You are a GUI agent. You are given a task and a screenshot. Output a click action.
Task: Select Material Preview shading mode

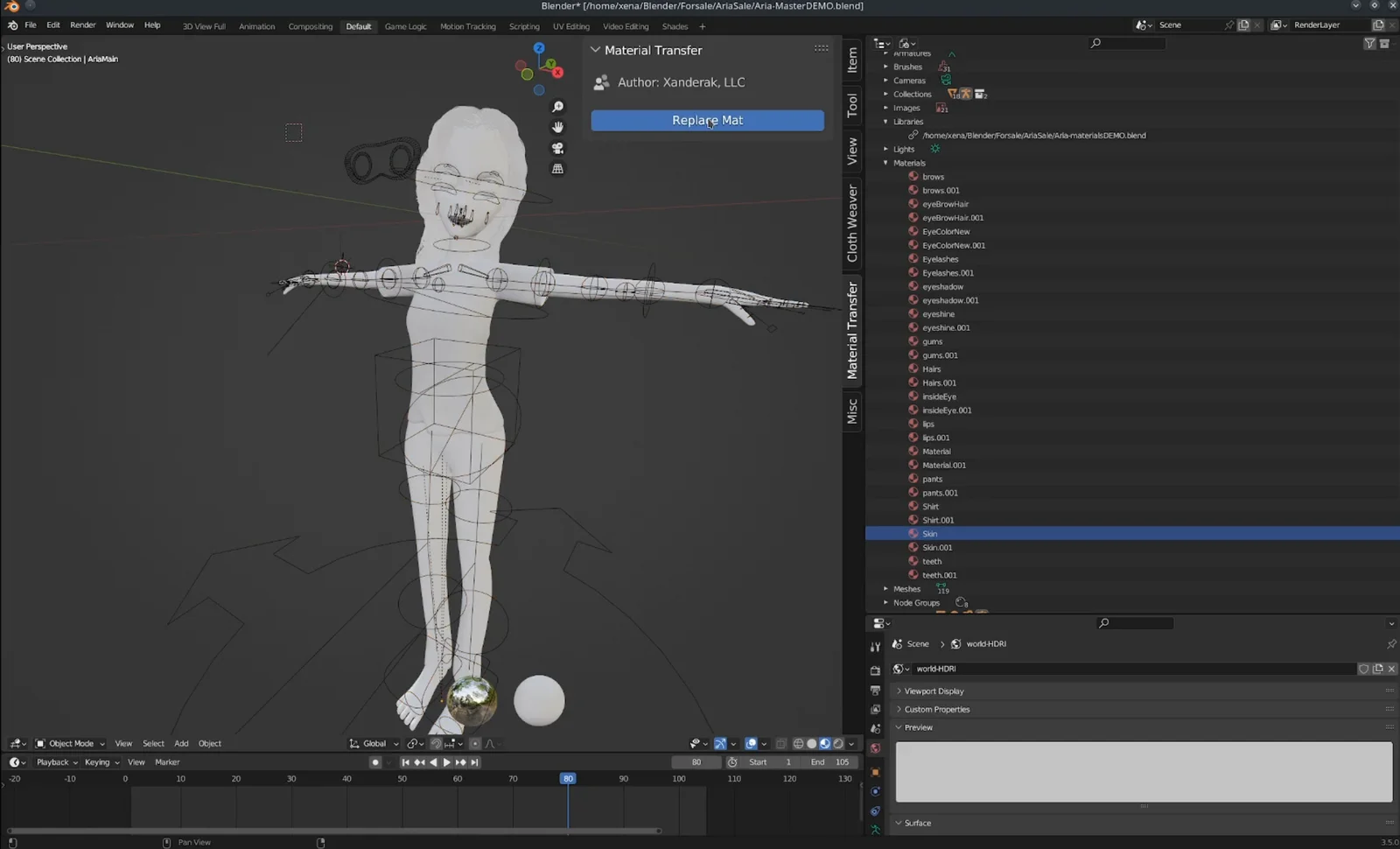click(x=825, y=743)
